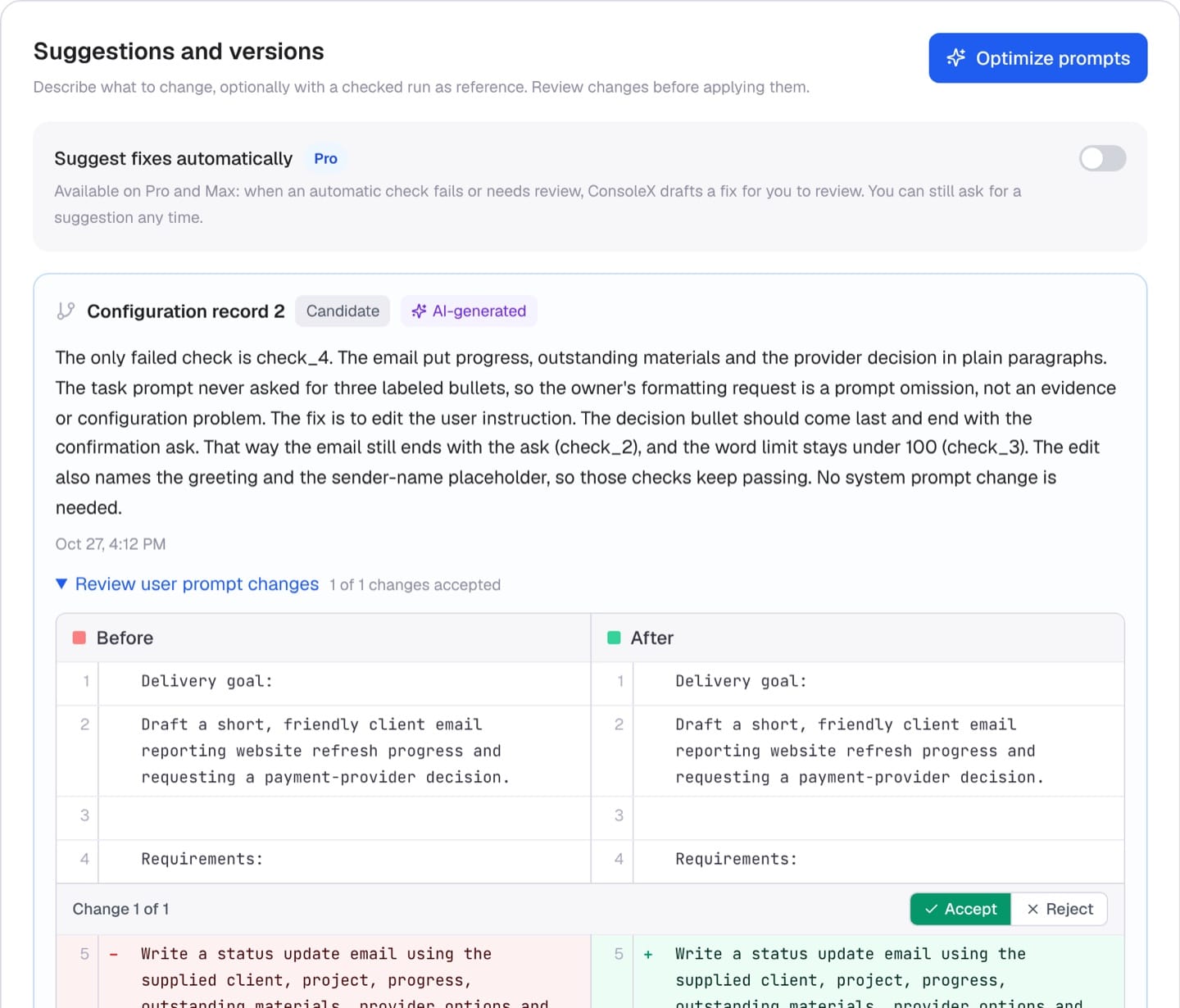This screenshot has width=1180, height=1008.
Task: Click 'Delivery goal:' line in After pane
Action: pyautogui.click(x=741, y=681)
